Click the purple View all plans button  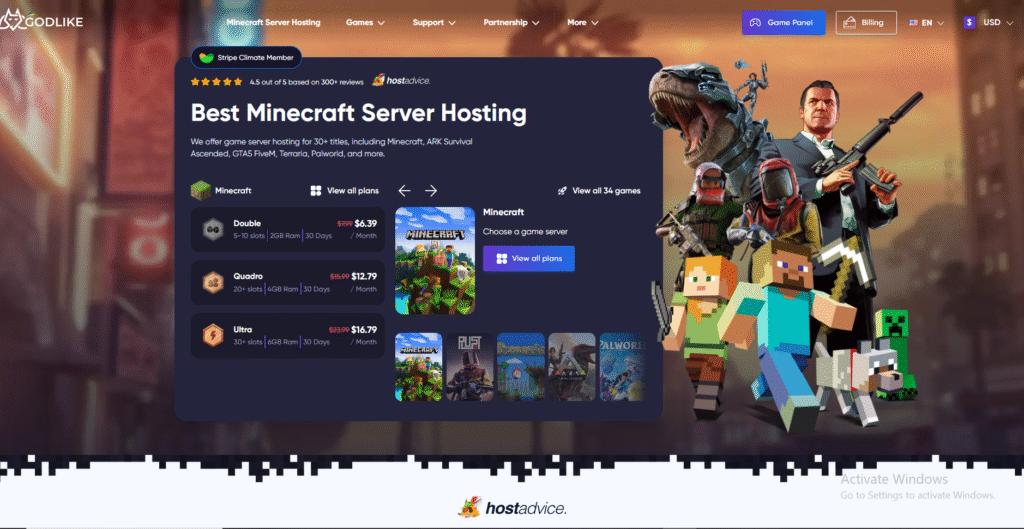coord(529,259)
